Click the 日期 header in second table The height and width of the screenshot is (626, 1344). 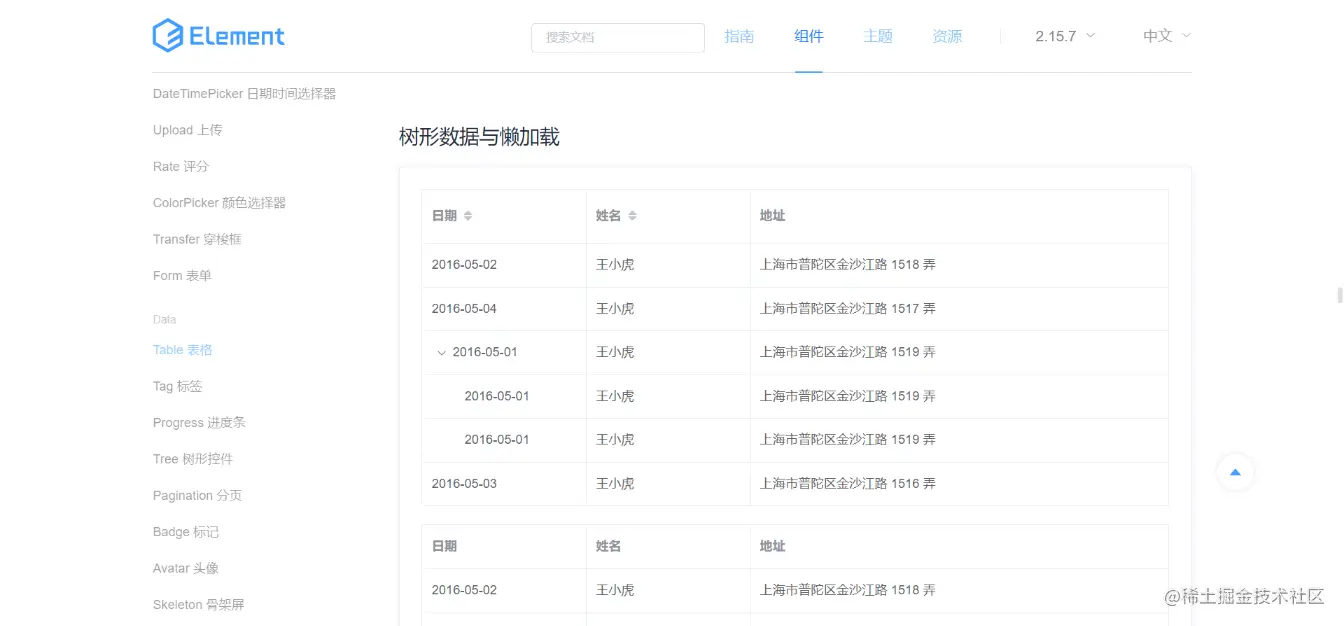[445, 547]
